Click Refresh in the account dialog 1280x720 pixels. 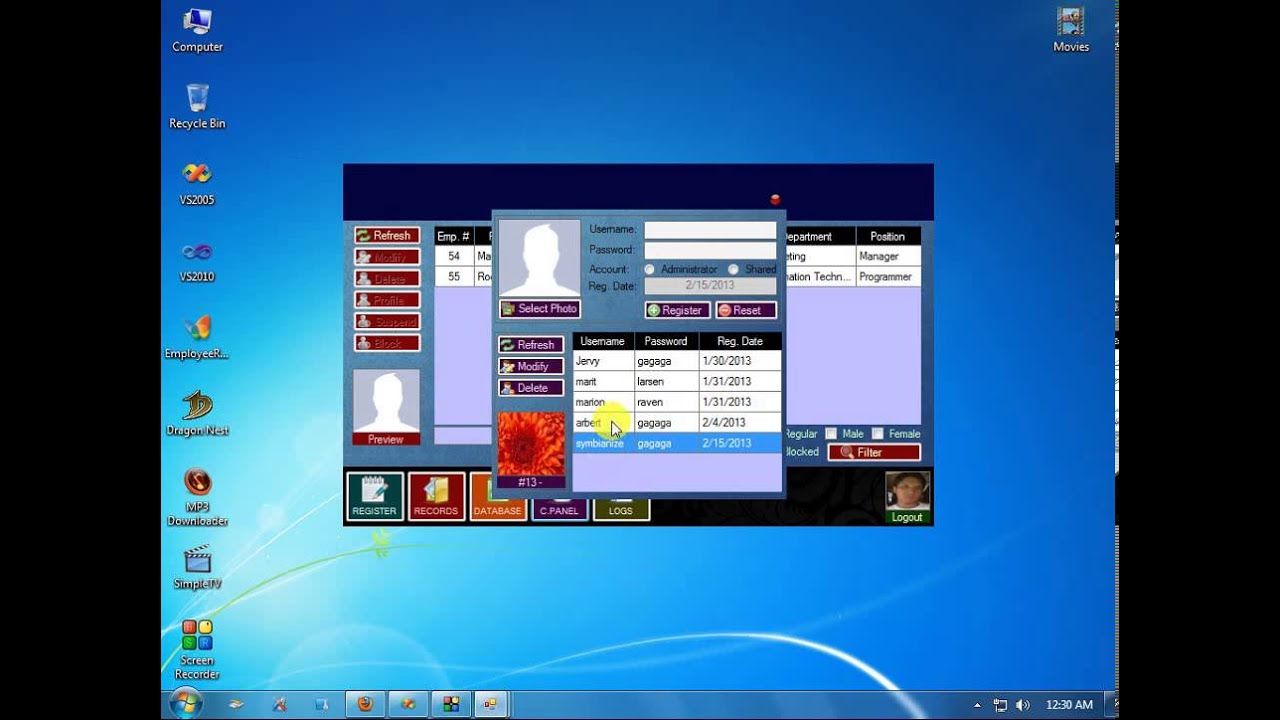click(531, 345)
